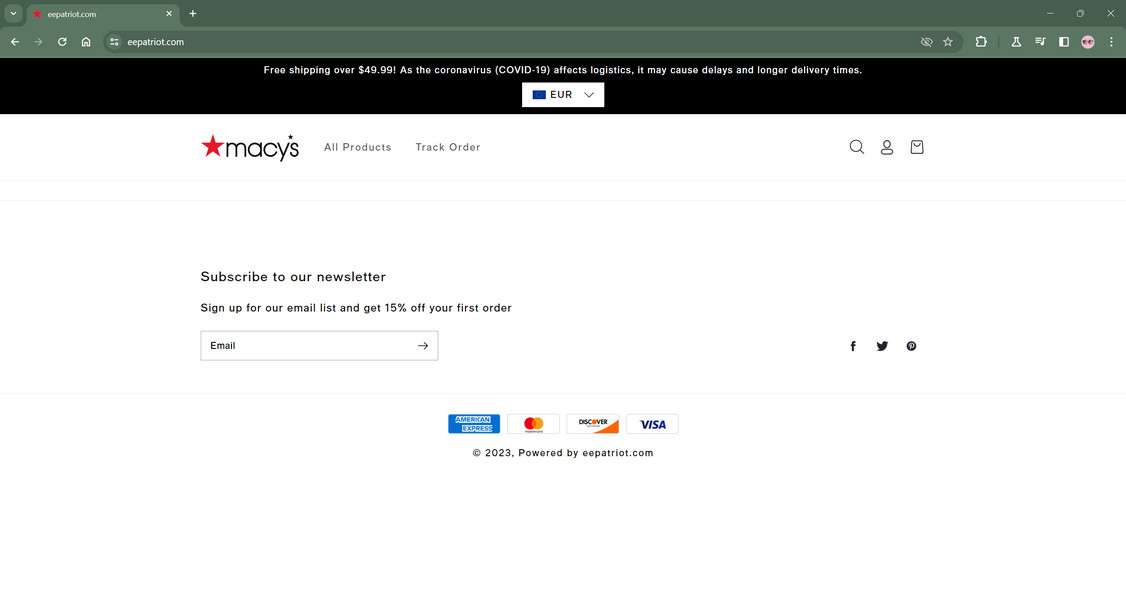Select the Macy's logo
This screenshot has height=602, width=1126.
pyautogui.click(x=250, y=146)
